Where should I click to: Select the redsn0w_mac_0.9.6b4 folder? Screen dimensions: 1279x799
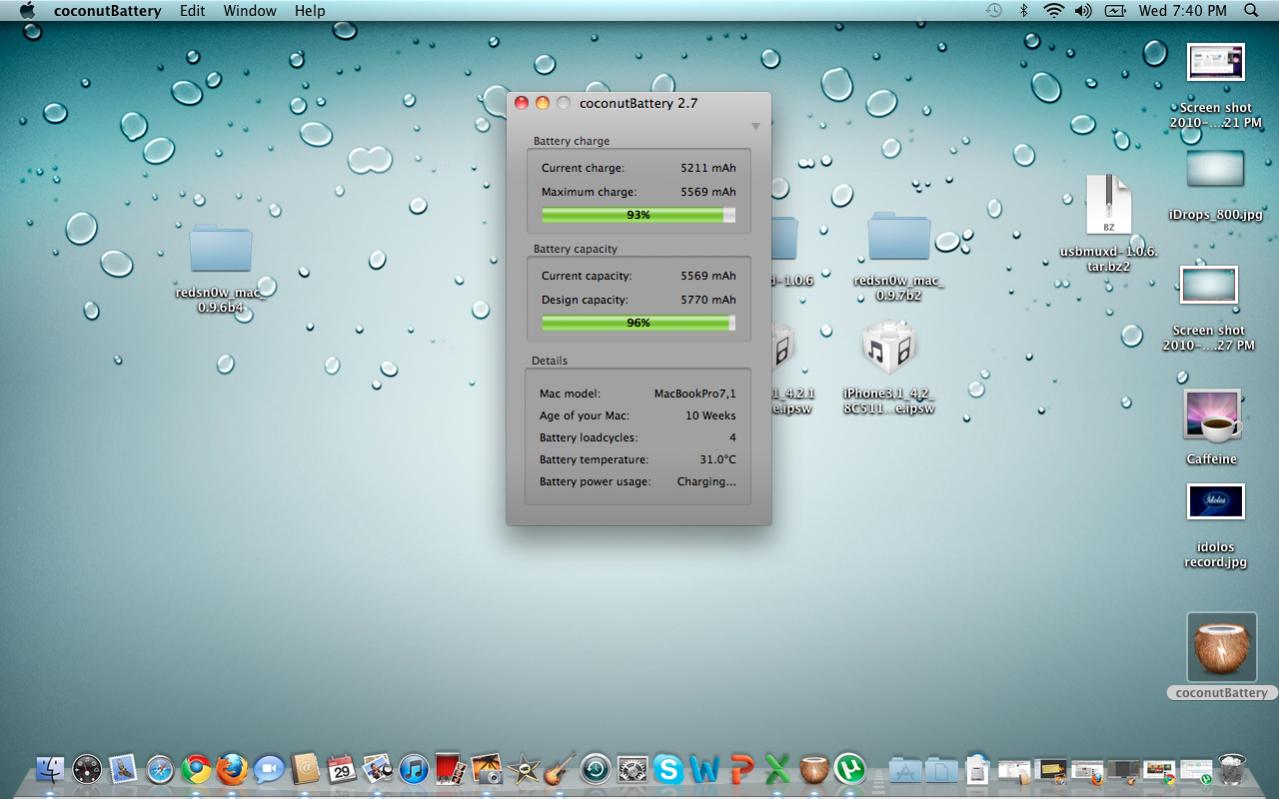point(220,248)
